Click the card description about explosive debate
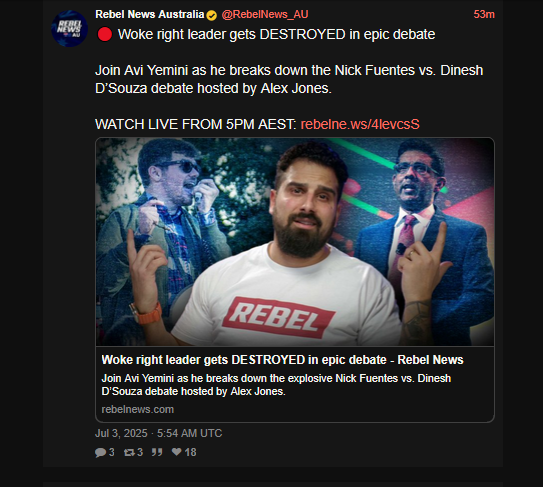This screenshot has height=487, width=543. [x=276, y=385]
